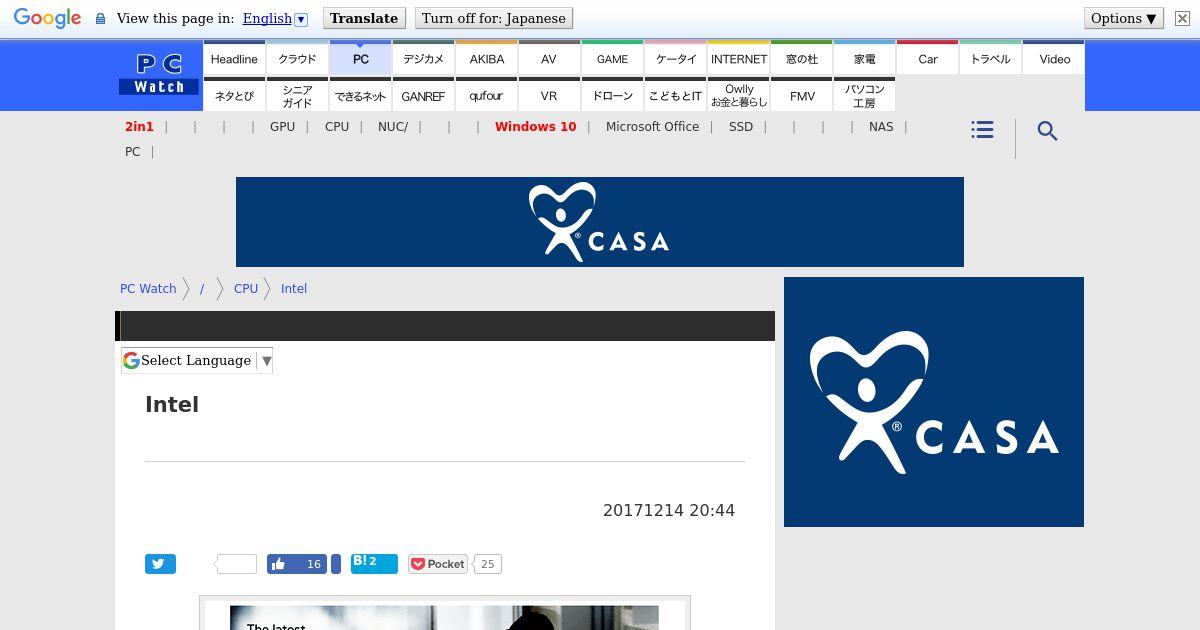Click the NUC/ topic link
The image size is (1200, 630).
point(393,127)
